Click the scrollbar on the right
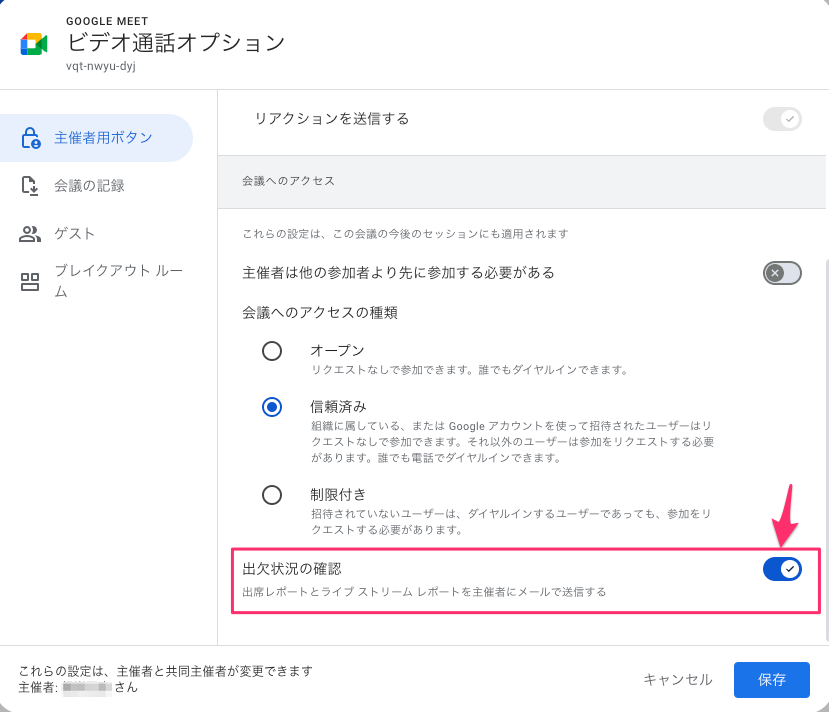The width and height of the screenshot is (829, 712). (824, 400)
